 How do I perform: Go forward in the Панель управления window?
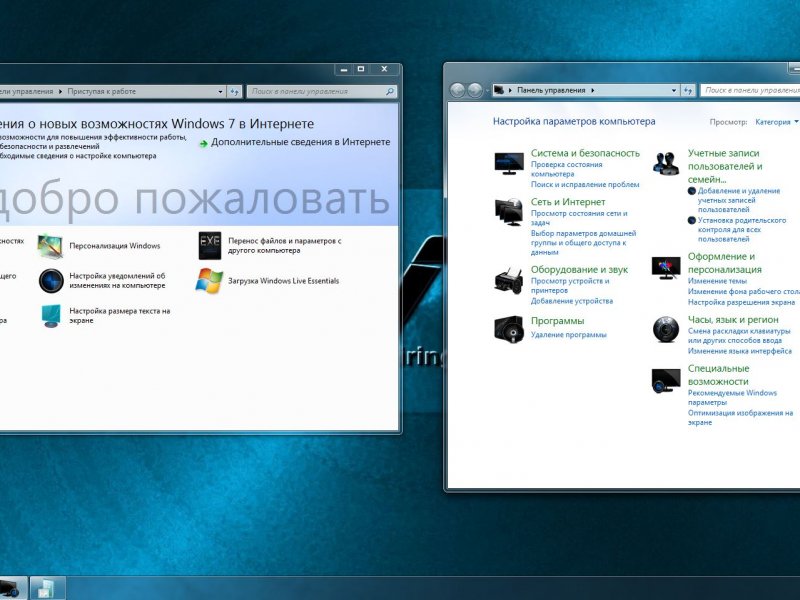pos(475,90)
